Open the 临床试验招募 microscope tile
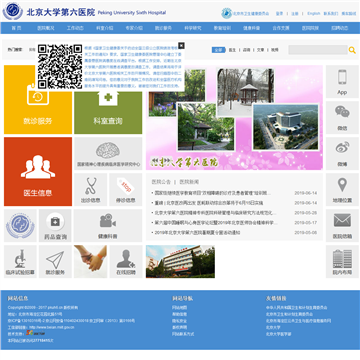360x360 pixels. point(20,262)
